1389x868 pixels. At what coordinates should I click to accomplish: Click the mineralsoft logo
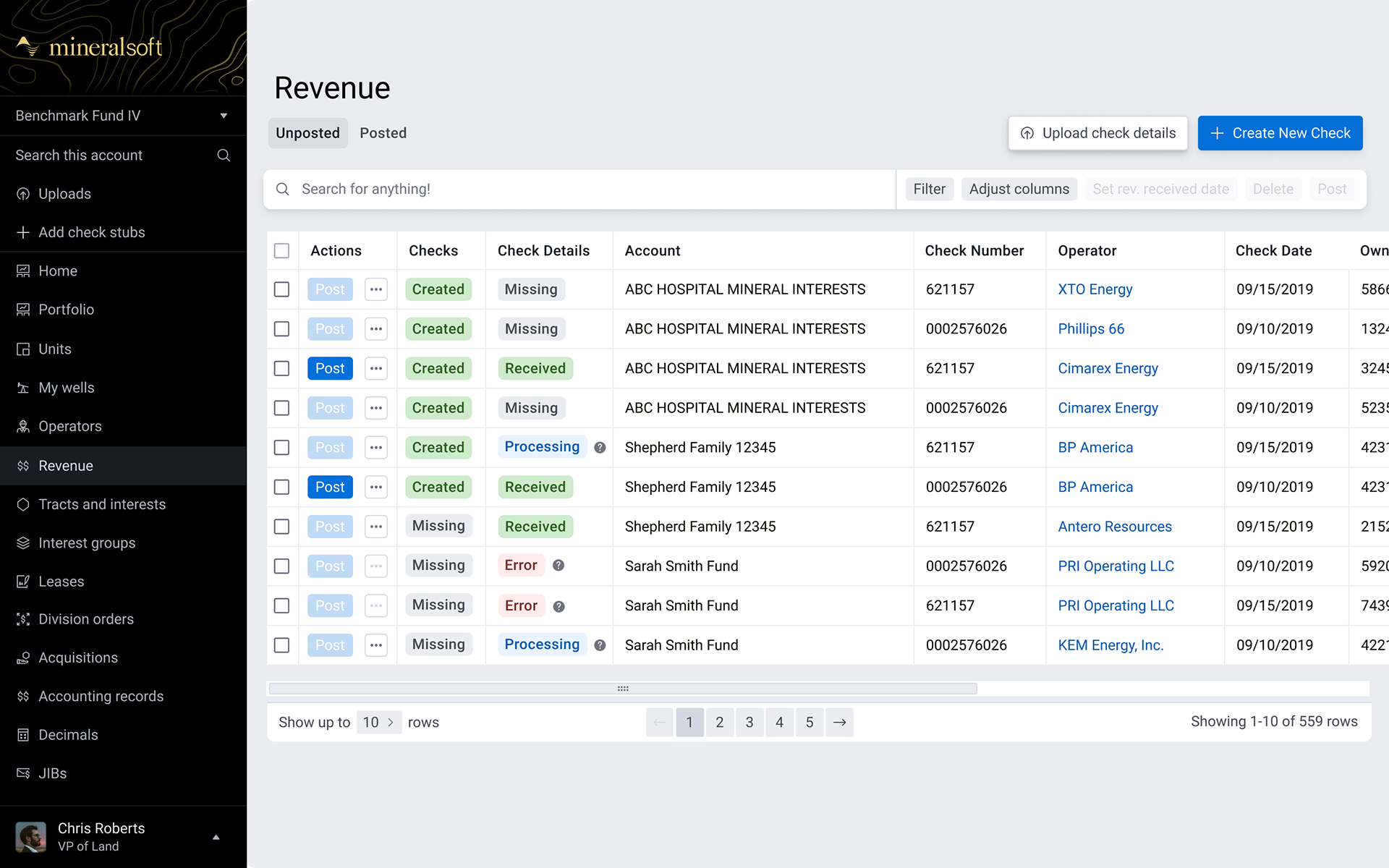tap(89, 47)
